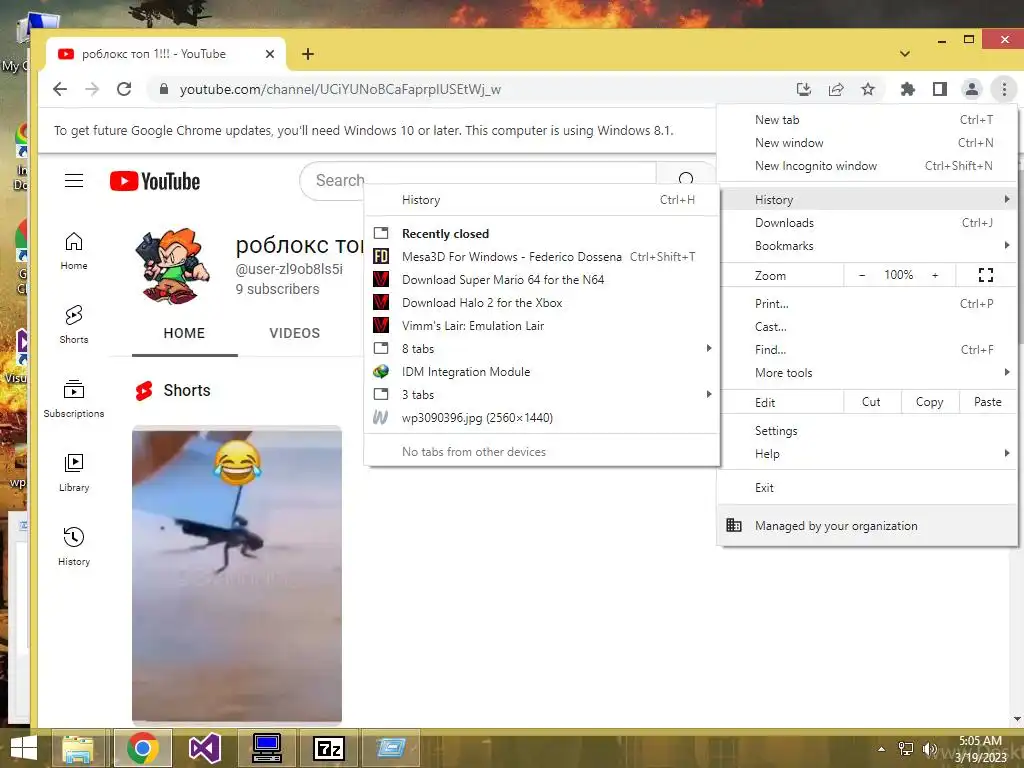Expand the Bookmarks submenu arrow
This screenshot has width=1024, height=768.
[1007, 246]
